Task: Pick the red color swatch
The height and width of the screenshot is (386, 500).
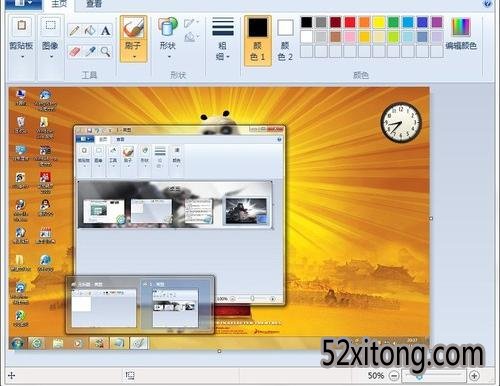Action: point(350,22)
